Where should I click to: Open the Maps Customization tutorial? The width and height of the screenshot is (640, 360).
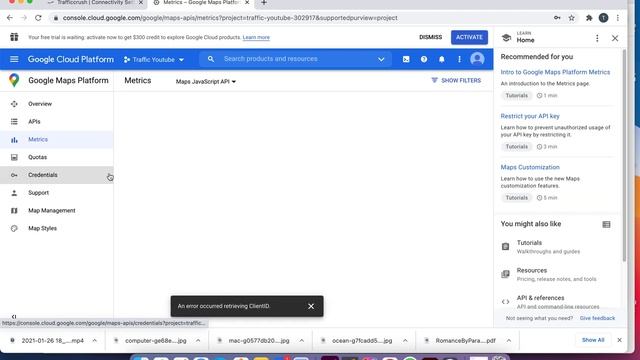[530, 167]
